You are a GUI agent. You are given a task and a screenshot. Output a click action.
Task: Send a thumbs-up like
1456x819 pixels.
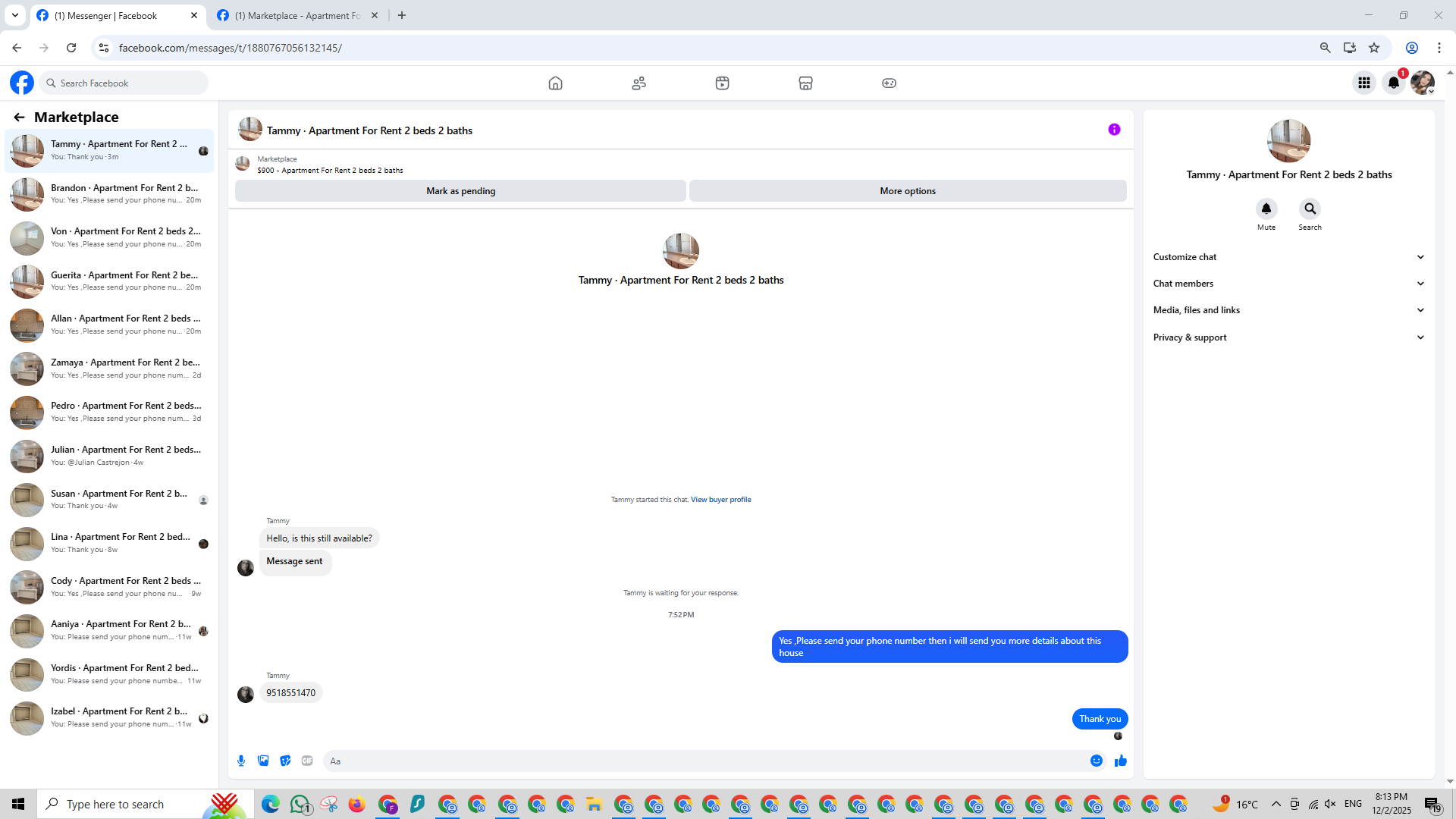click(x=1120, y=761)
